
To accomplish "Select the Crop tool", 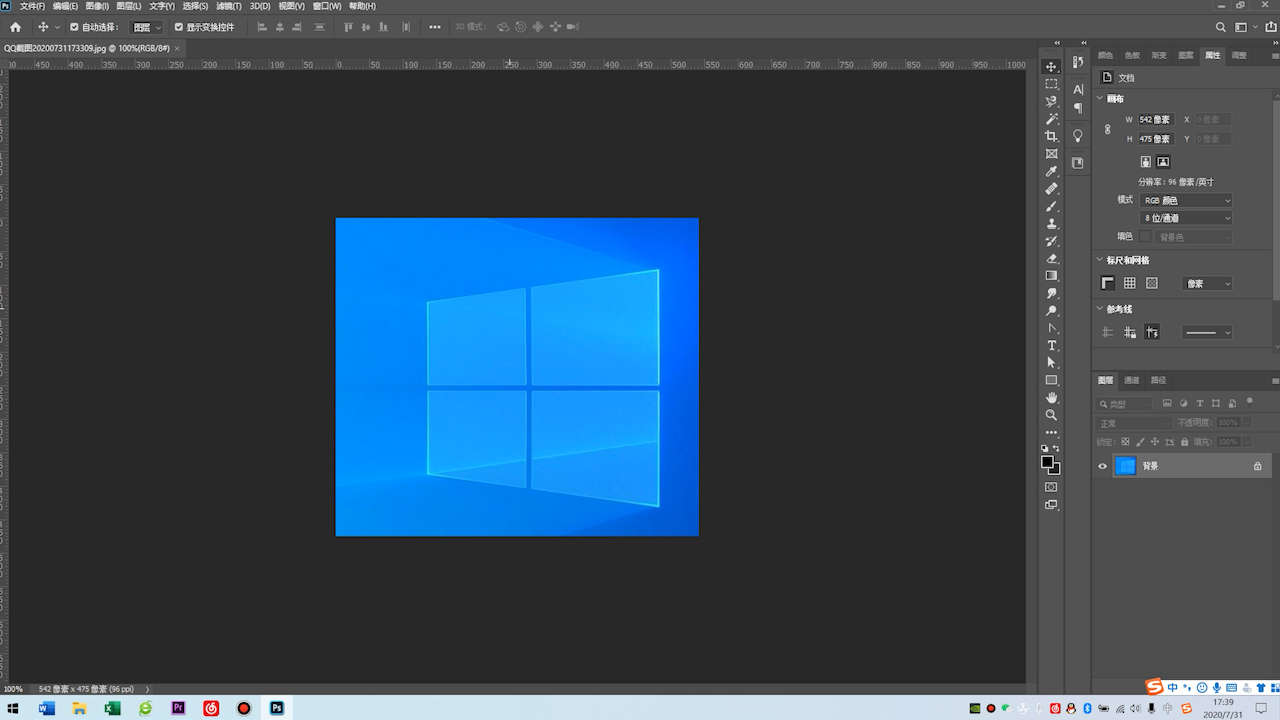I will [1051, 136].
